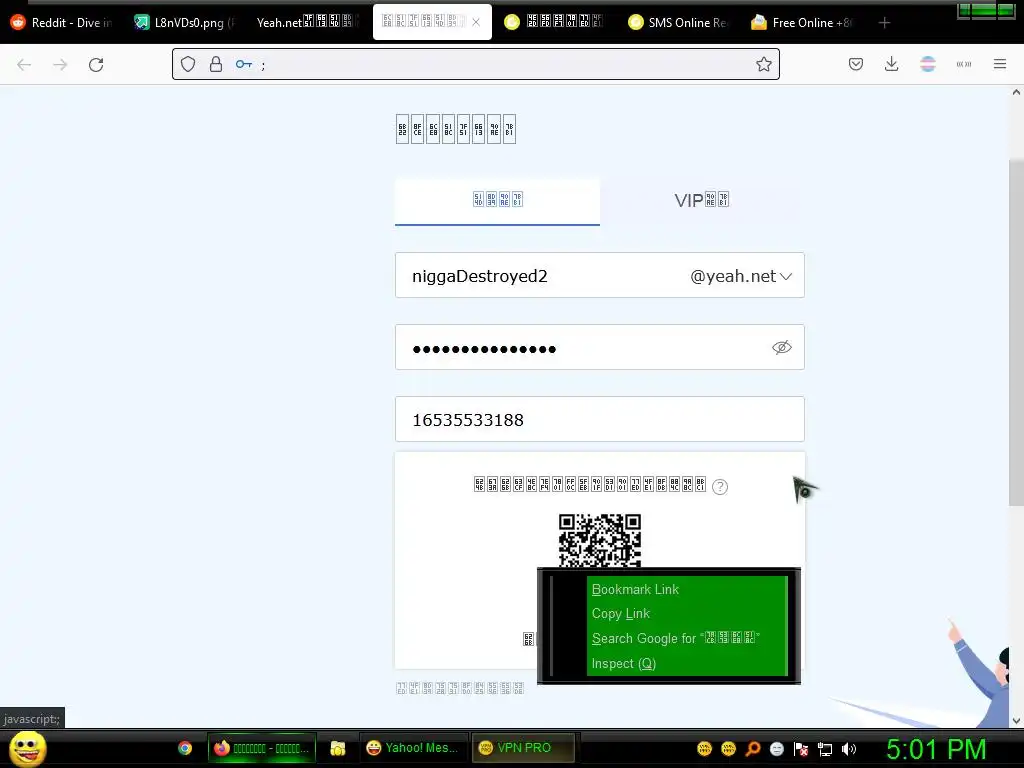Close the active browser tab
This screenshot has height=768, width=1024.
coord(476,22)
